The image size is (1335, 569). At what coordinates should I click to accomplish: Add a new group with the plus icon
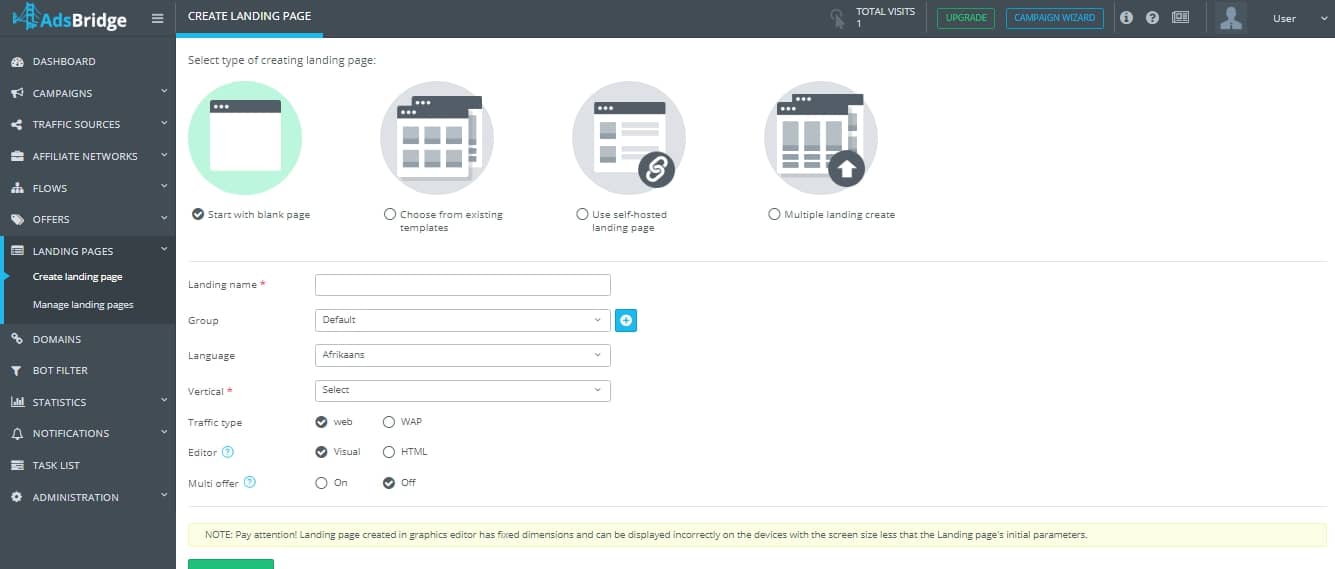626,320
